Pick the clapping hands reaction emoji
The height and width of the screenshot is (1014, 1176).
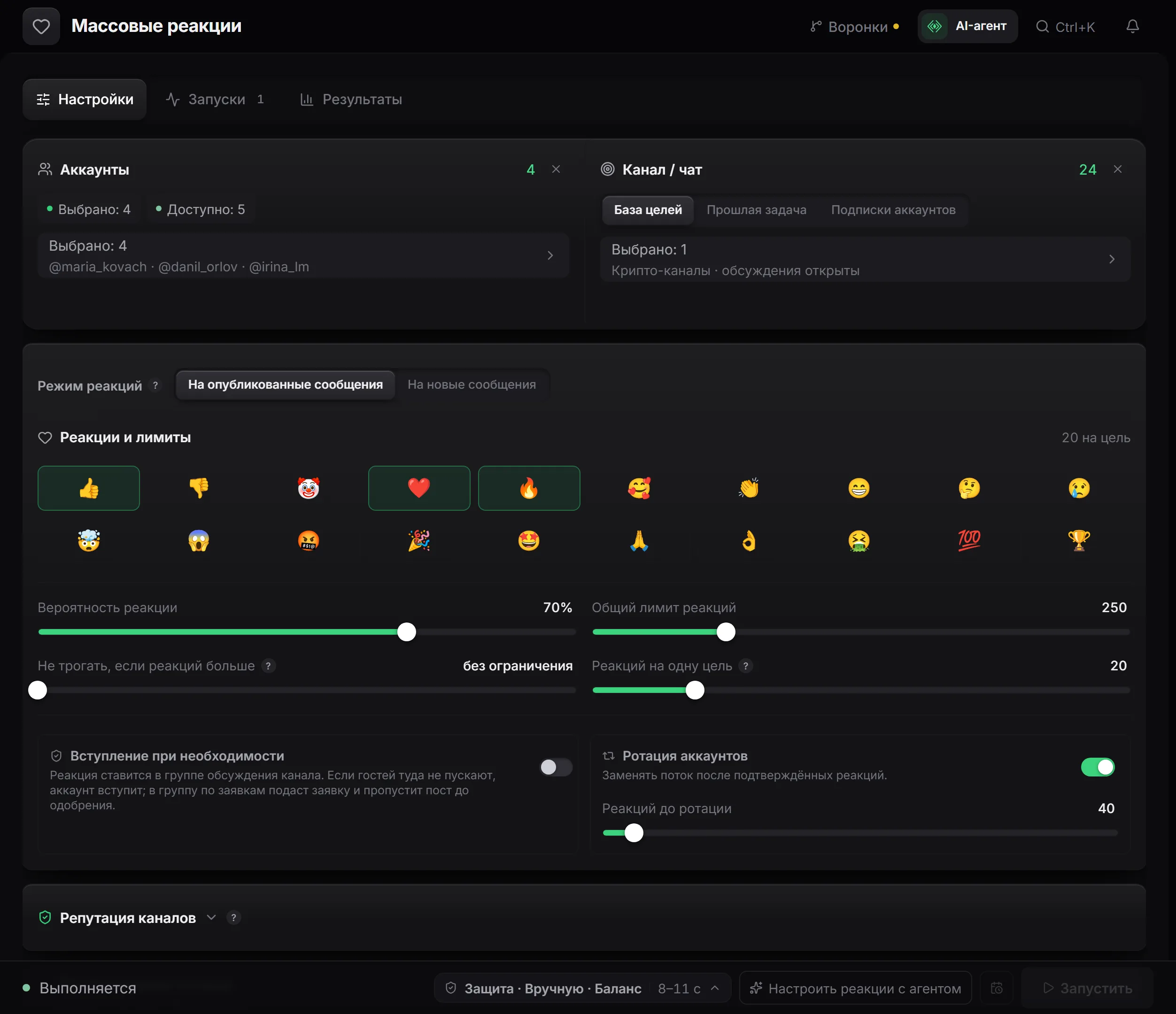pyautogui.click(x=749, y=488)
